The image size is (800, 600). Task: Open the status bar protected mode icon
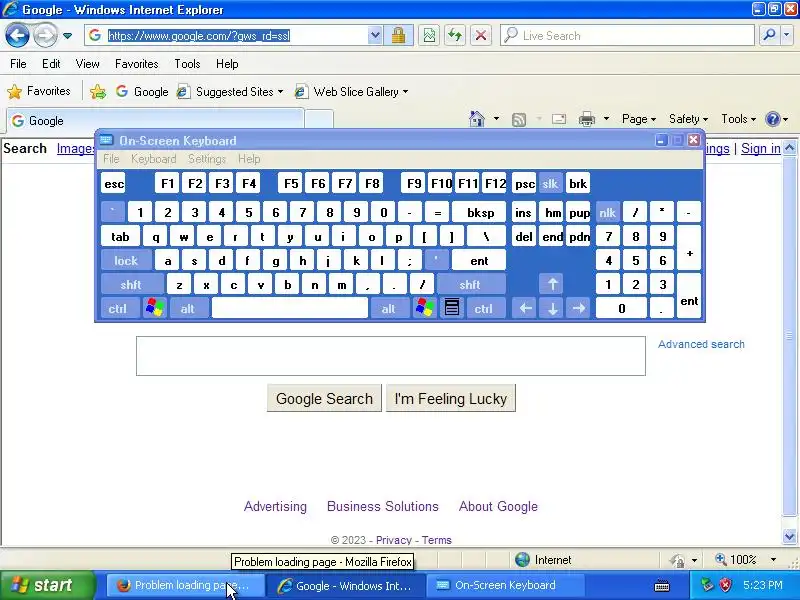(678, 561)
